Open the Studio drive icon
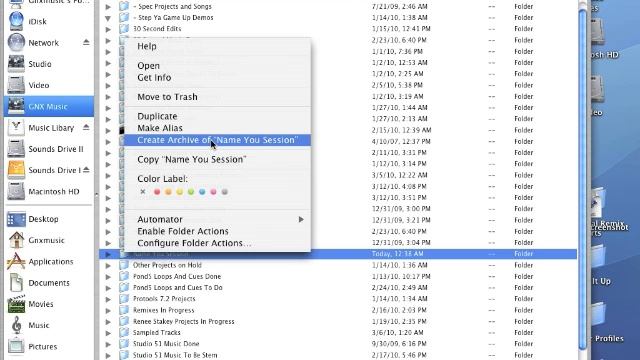The height and width of the screenshot is (360, 640). pyautogui.click(x=16, y=64)
